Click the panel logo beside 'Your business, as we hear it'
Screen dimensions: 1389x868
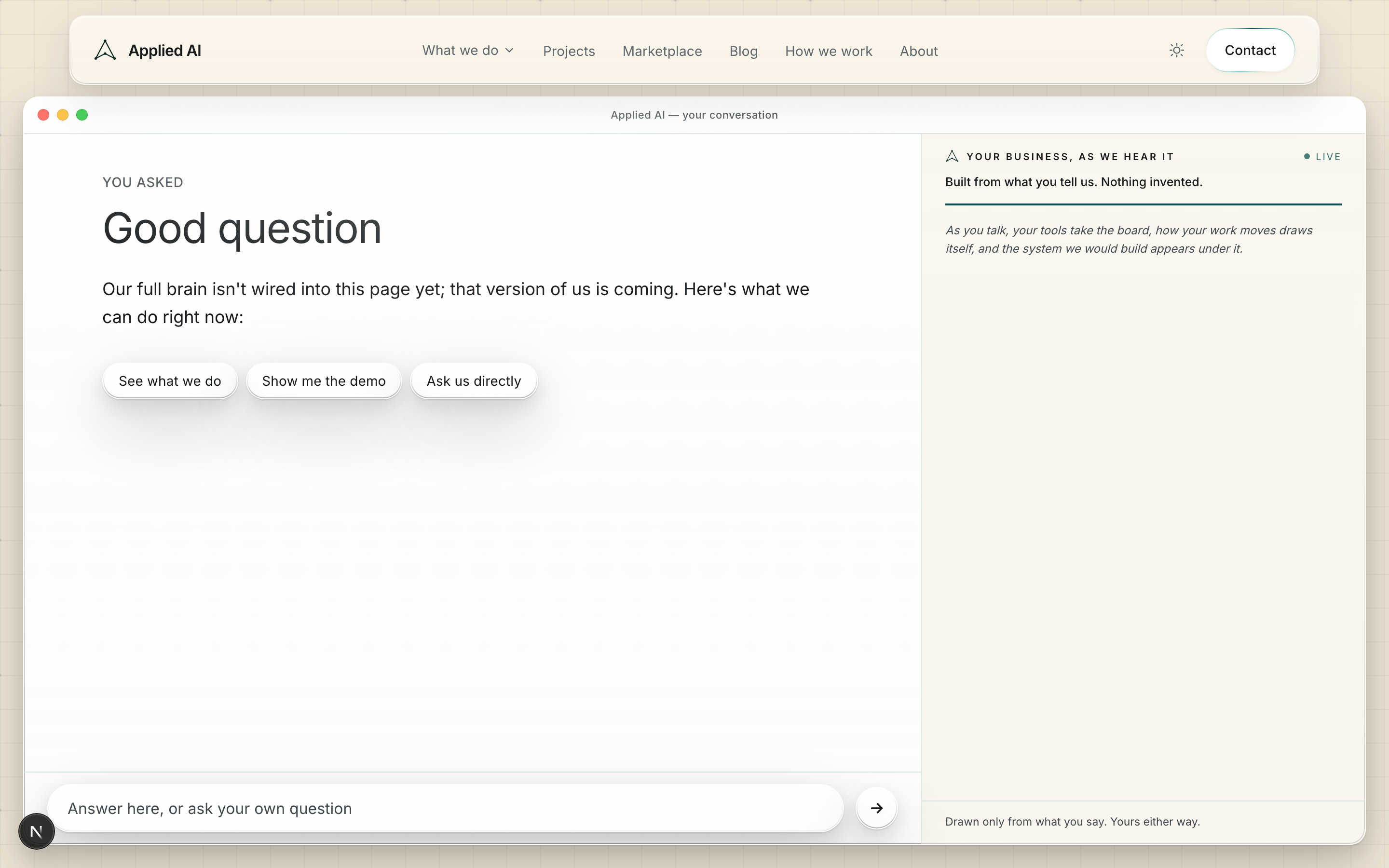pos(952,156)
